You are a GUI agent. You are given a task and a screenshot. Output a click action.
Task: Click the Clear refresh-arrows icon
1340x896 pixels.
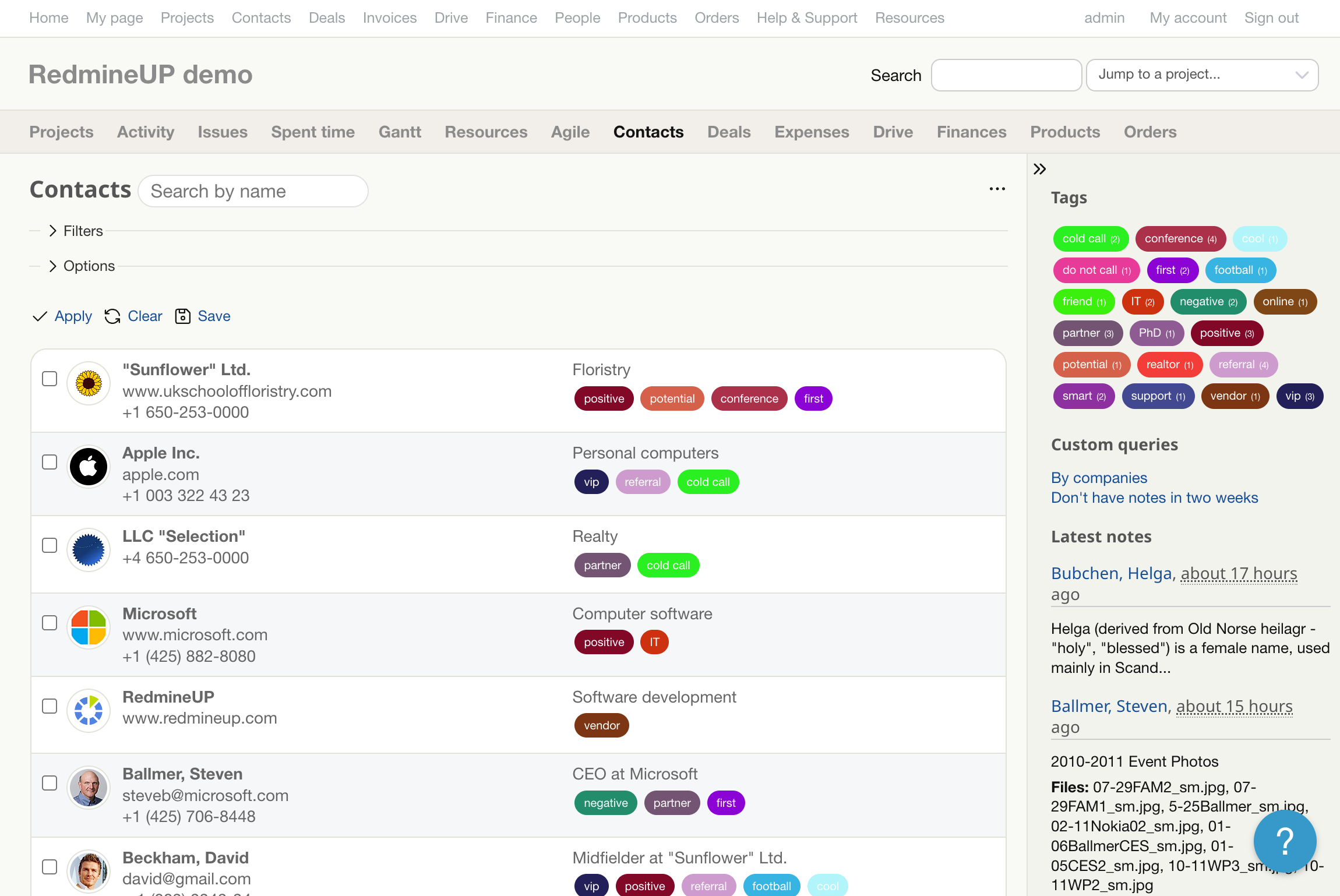[x=112, y=316]
